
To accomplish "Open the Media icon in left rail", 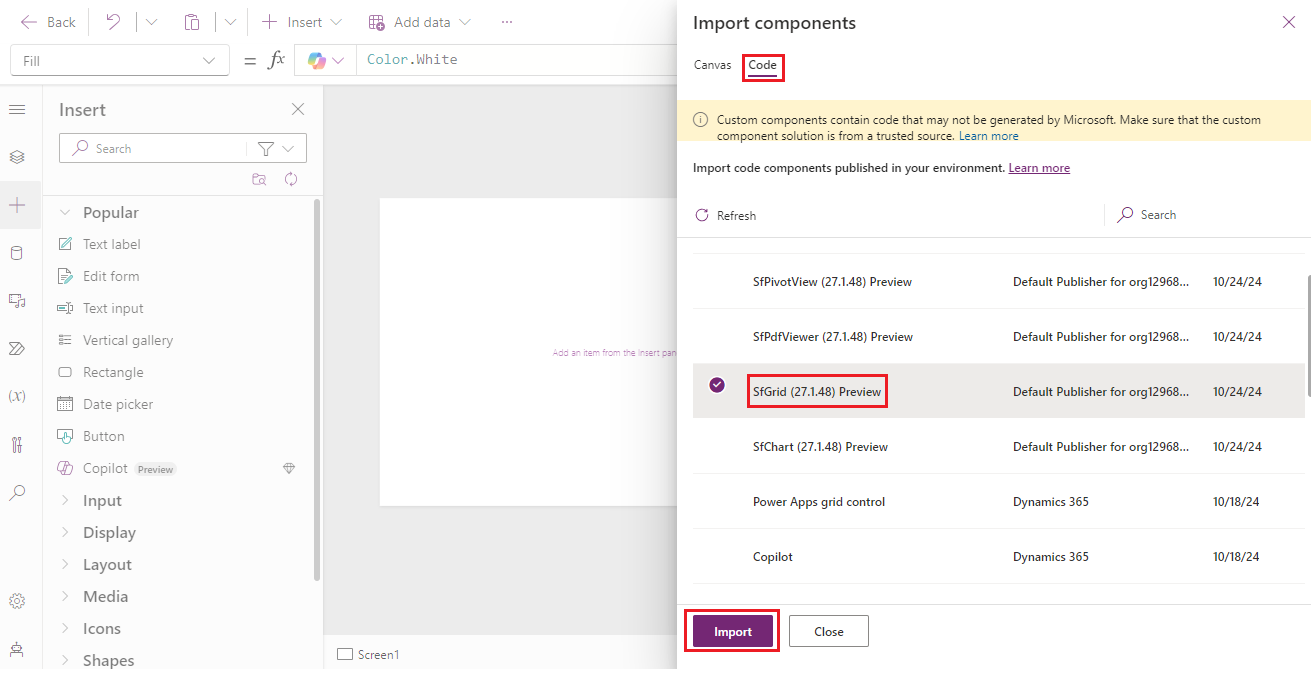I will (17, 300).
